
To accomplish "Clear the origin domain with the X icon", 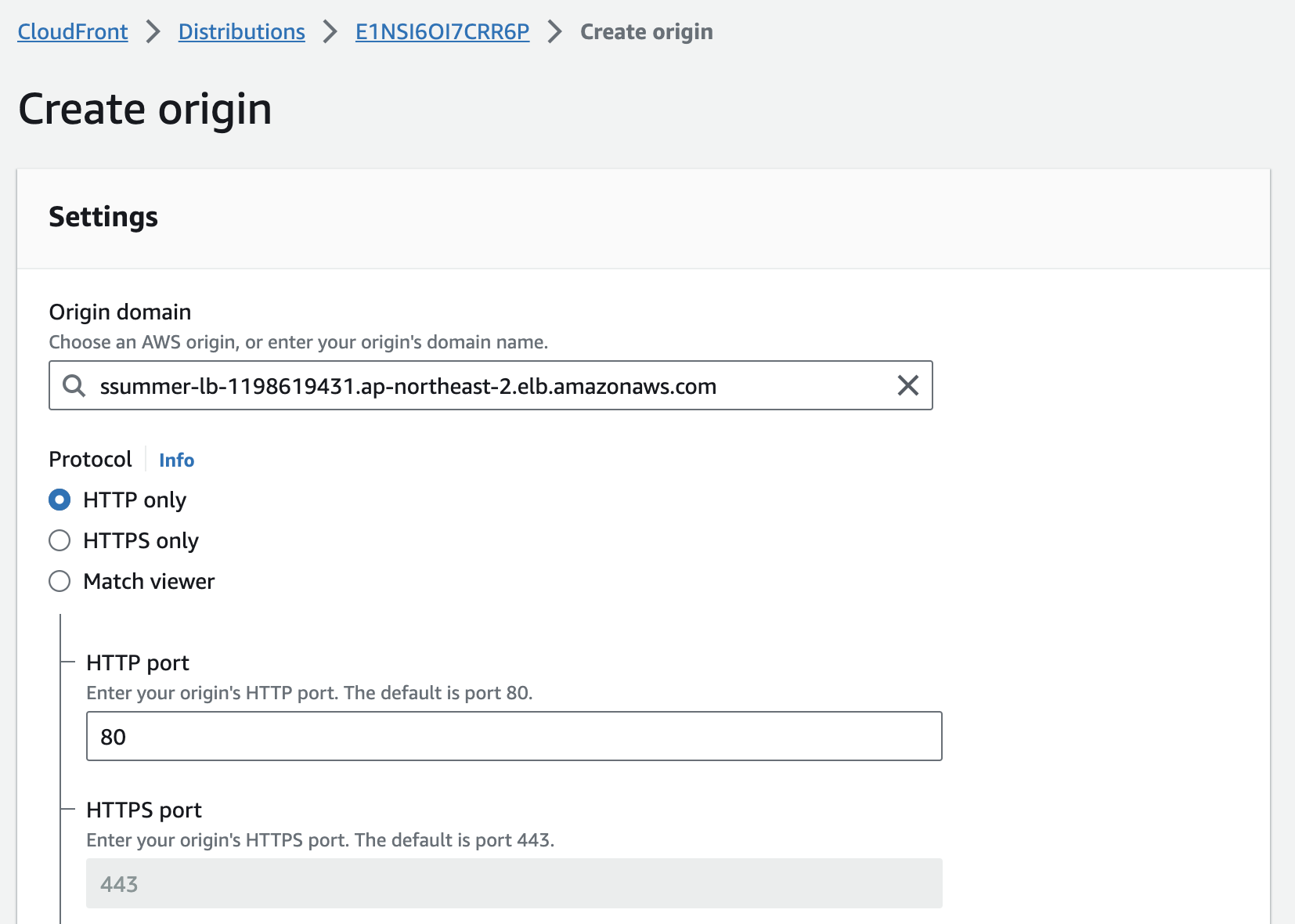I will [x=908, y=385].
